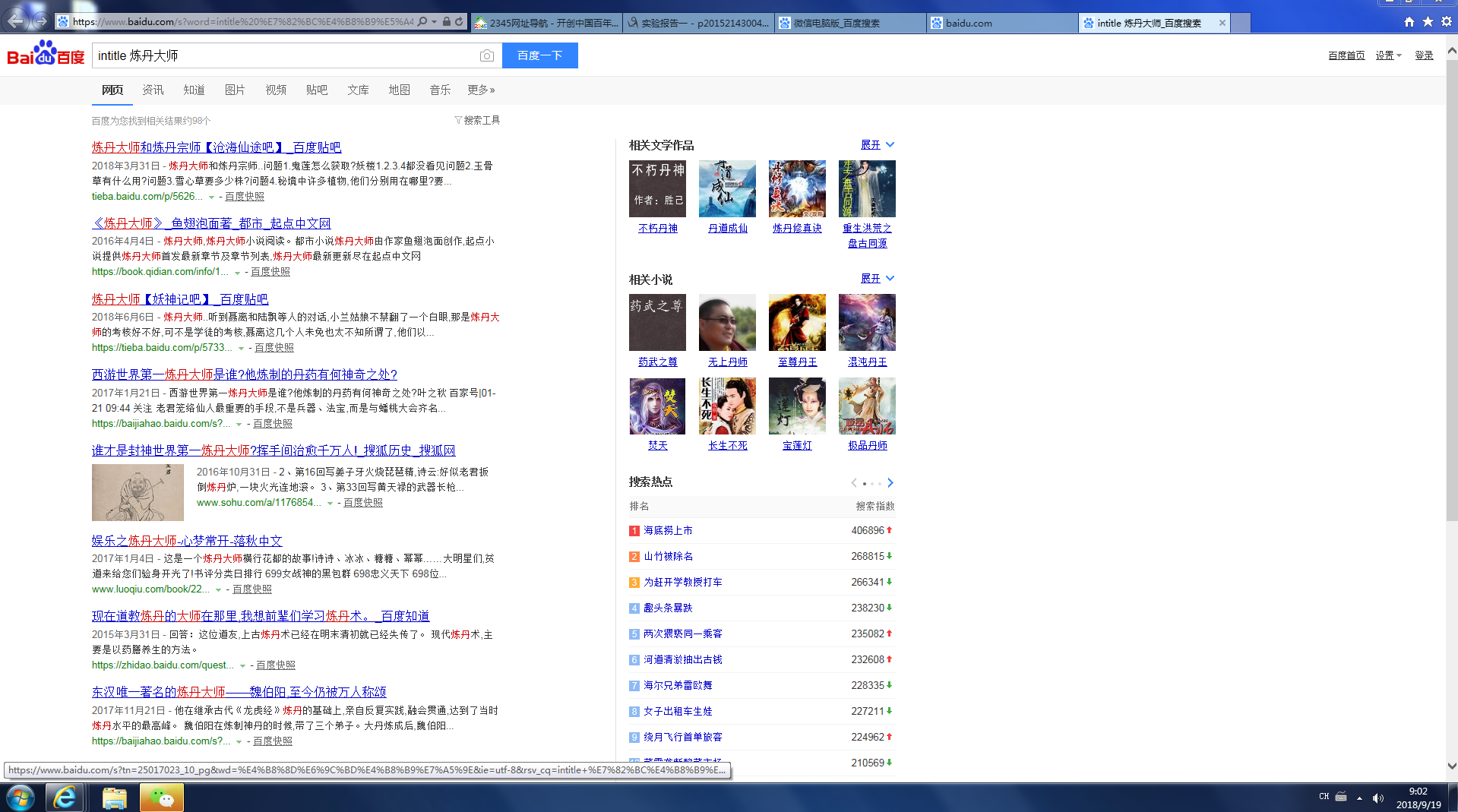The height and width of the screenshot is (812, 1458).
Task: Open the address bar autocomplete dropdown arrow
Action: (x=435, y=22)
